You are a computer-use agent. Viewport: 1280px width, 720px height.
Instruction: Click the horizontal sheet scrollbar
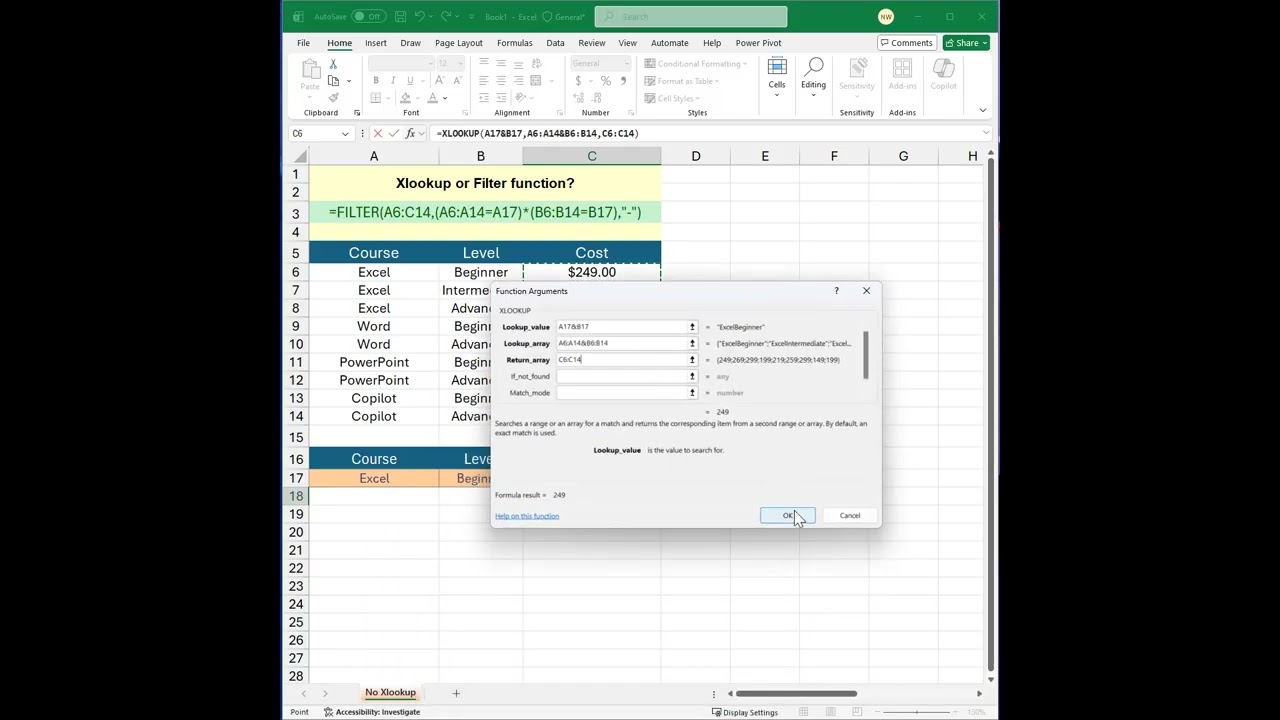tap(797, 693)
